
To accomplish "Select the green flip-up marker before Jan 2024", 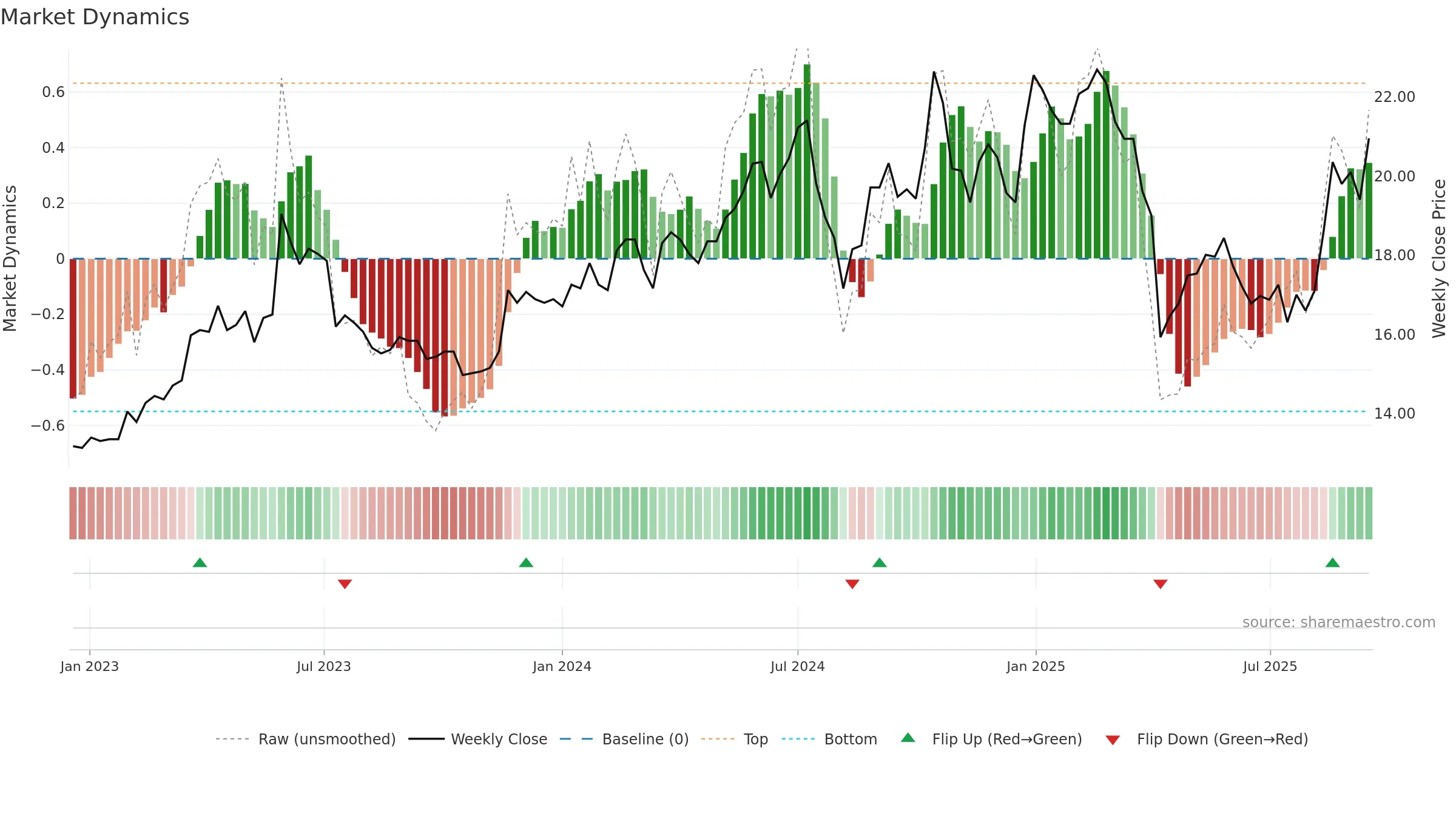I will tap(526, 562).
